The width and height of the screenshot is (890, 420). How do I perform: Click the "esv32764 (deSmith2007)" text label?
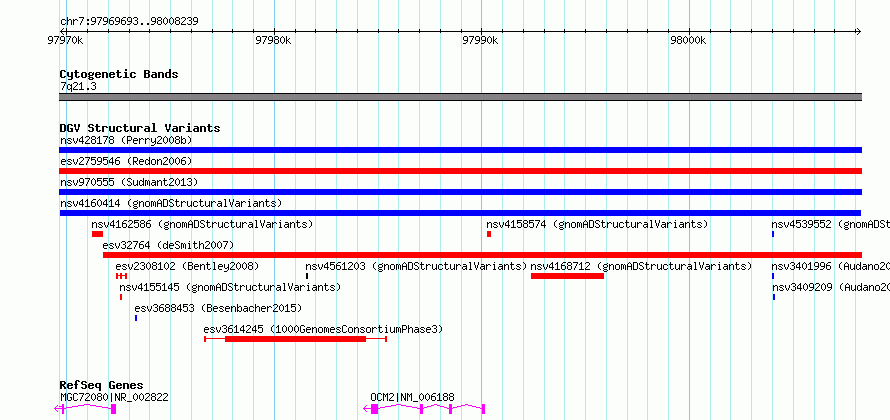[x=168, y=245]
